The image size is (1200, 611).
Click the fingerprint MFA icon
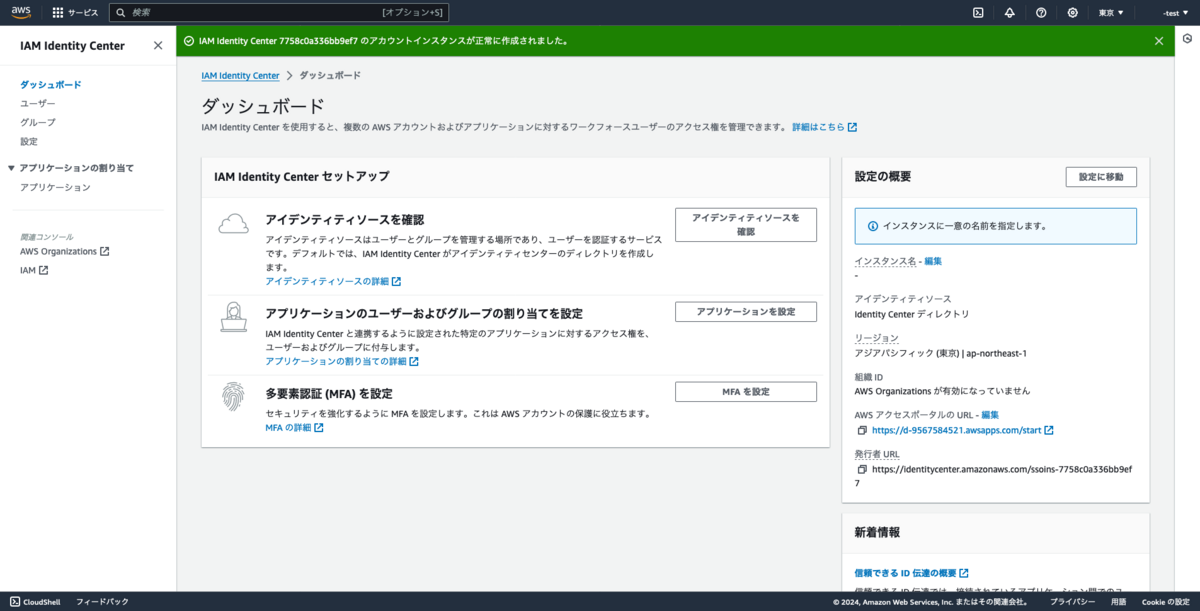pos(233,397)
